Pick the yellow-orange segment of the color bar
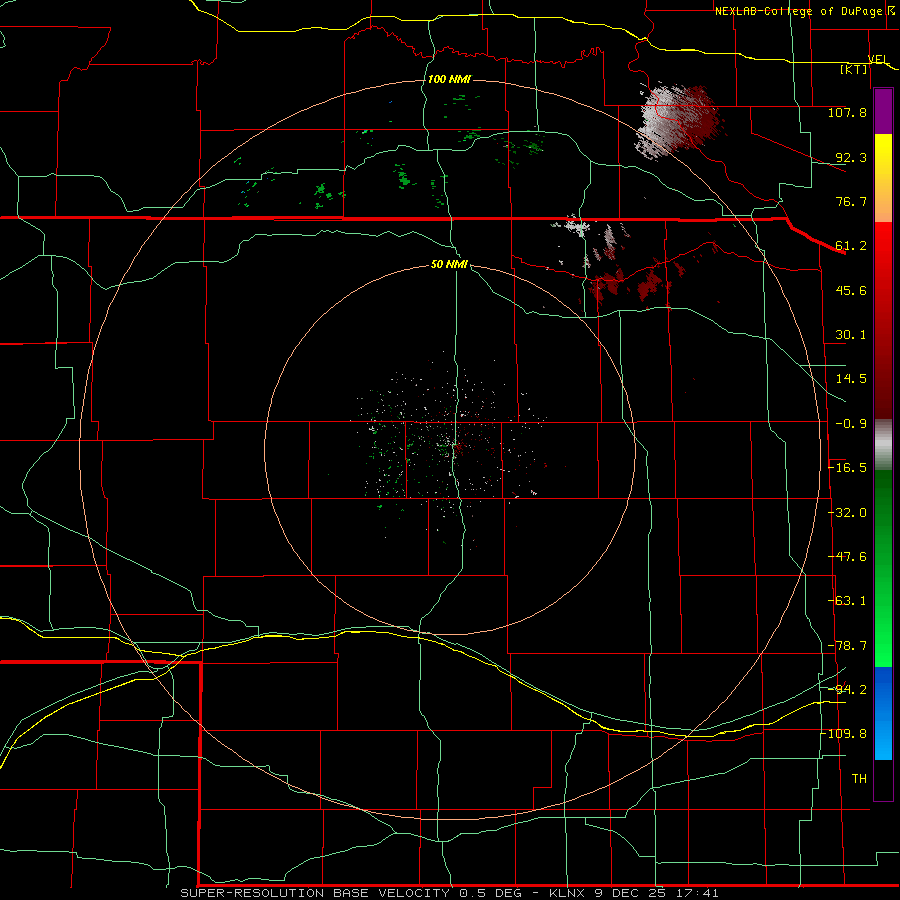 click(883, 178)
